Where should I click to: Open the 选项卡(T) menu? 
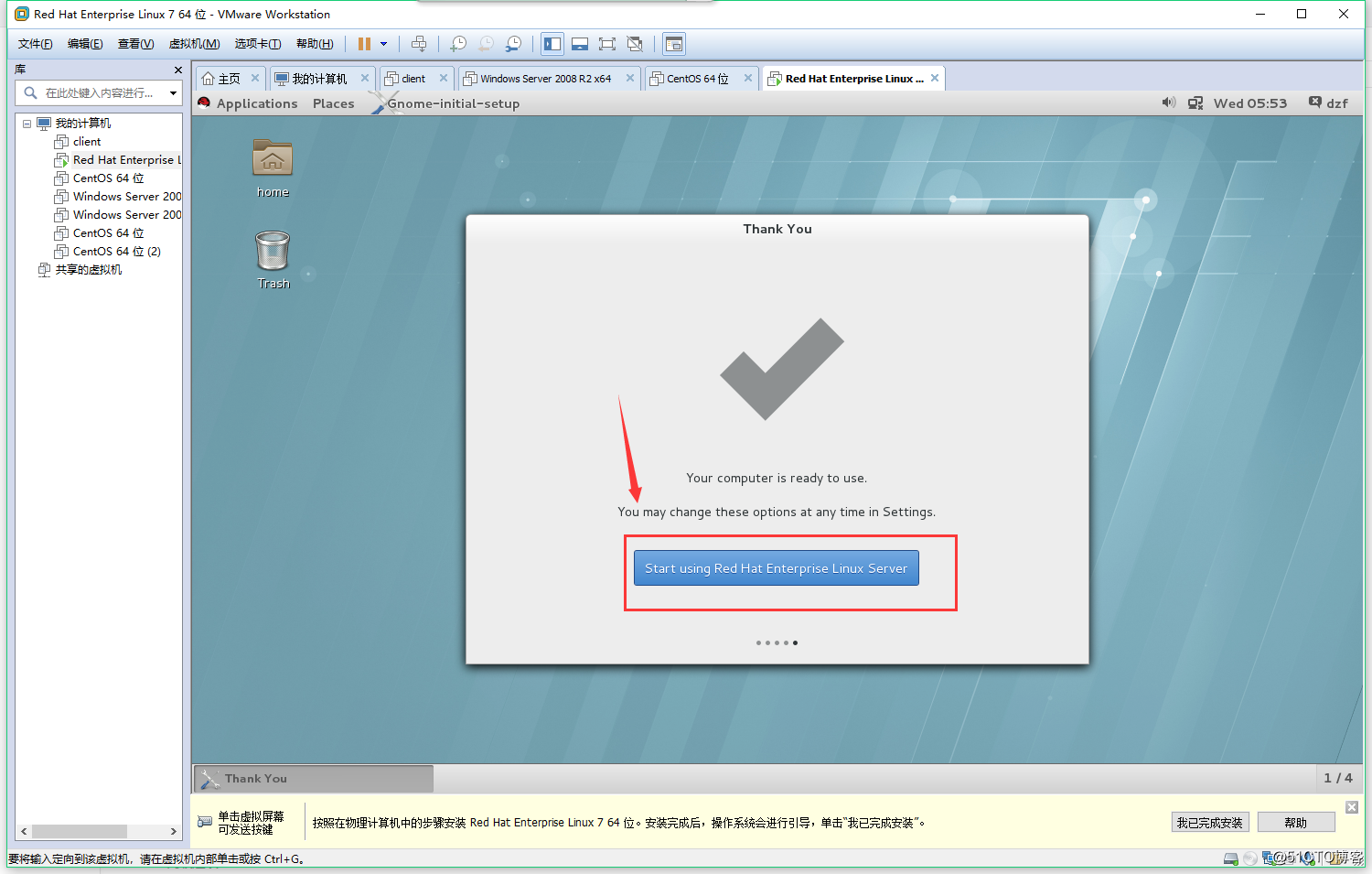tap(257, 44)
